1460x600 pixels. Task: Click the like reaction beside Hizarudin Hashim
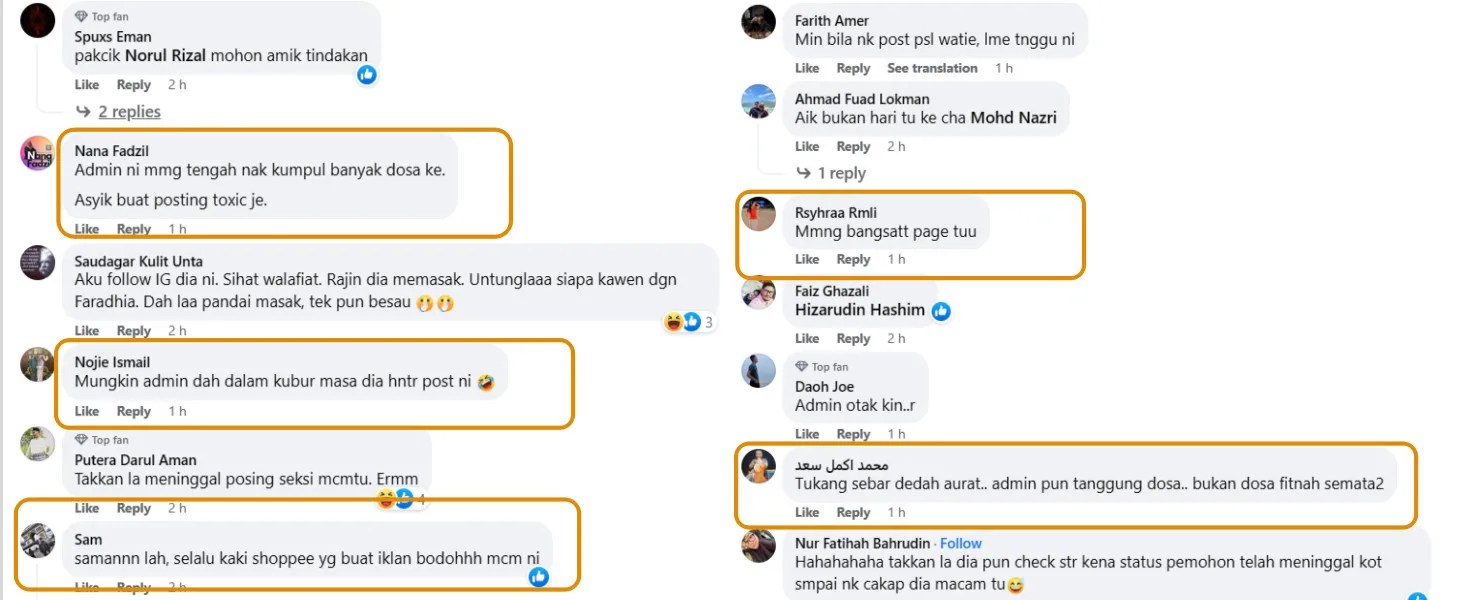coord(941,312)
